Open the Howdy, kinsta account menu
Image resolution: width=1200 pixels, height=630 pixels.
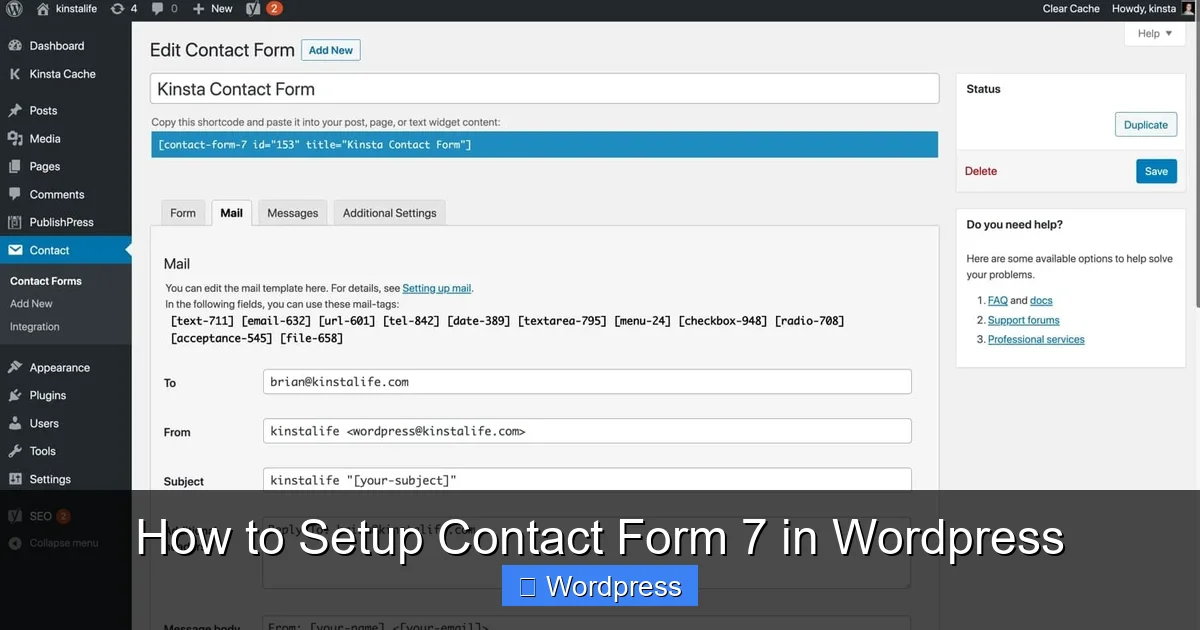coord(1153,9)
